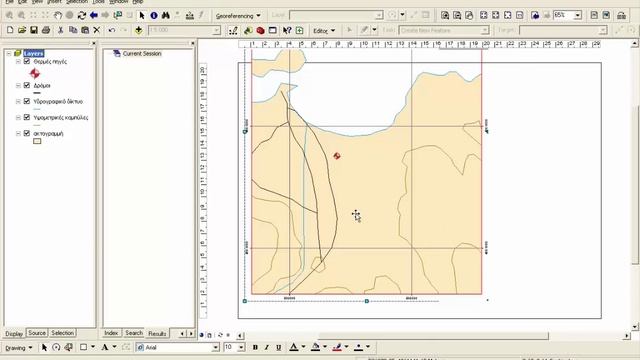Open the Editor Toolbar icon
The width and height of the screenshot is (640, 360).
(233, 31)
